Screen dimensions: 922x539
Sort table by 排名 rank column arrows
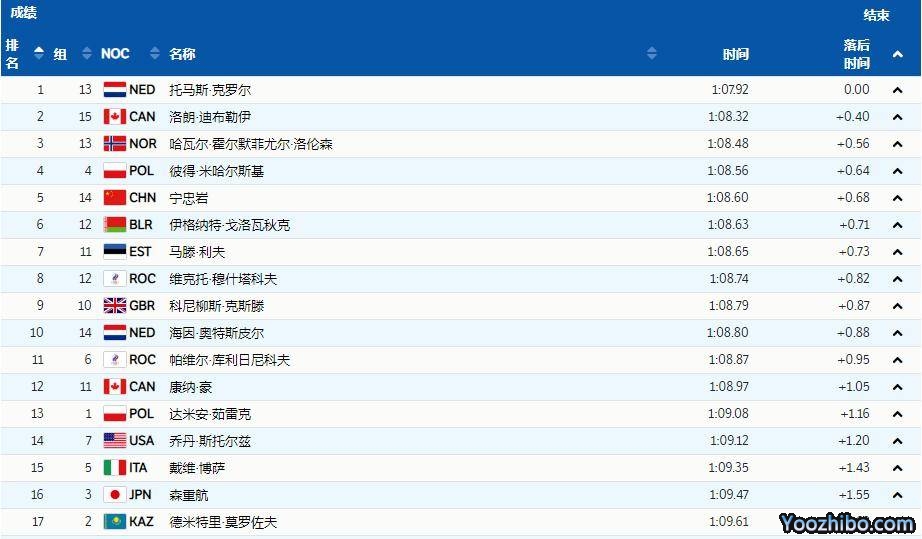[x=39, y=54]
